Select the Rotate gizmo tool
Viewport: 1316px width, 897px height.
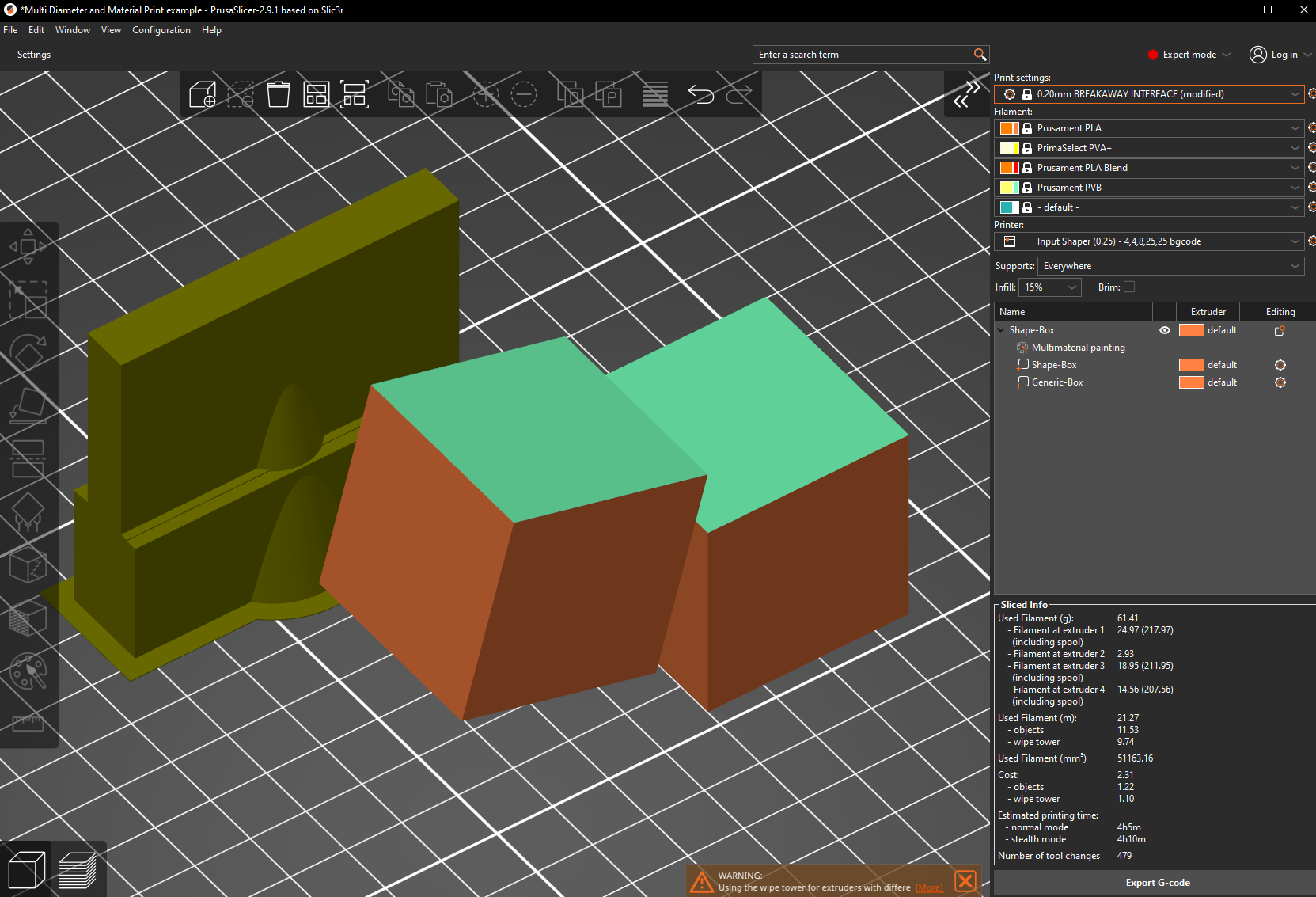coord(28,352)
